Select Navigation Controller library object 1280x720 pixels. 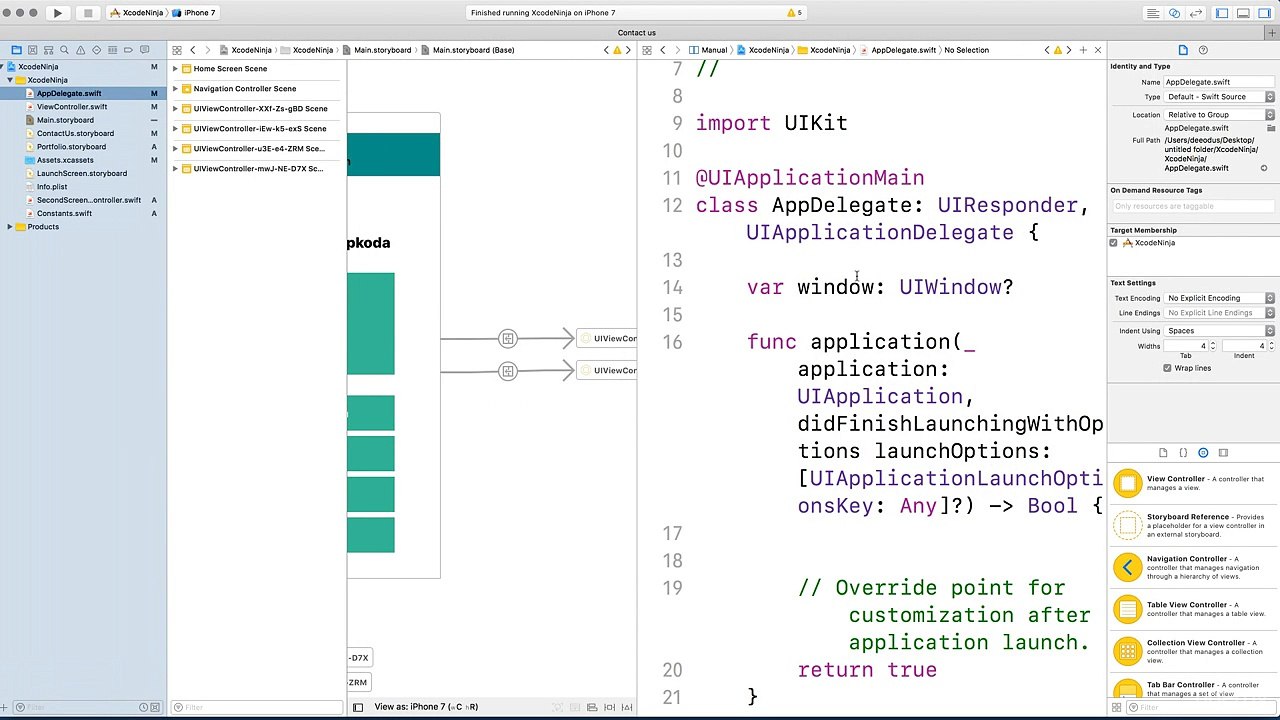[1192, 567]
